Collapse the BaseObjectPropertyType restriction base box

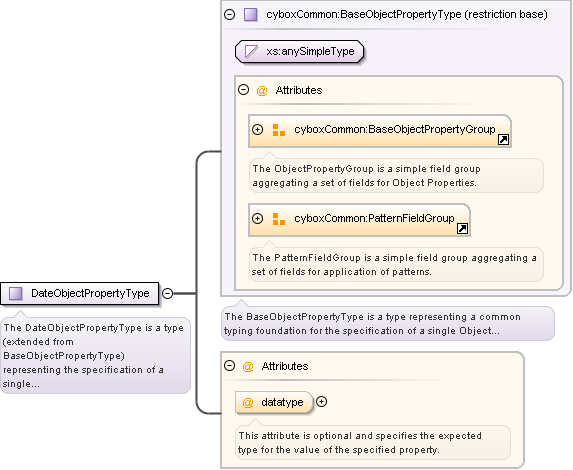[229, 15]
